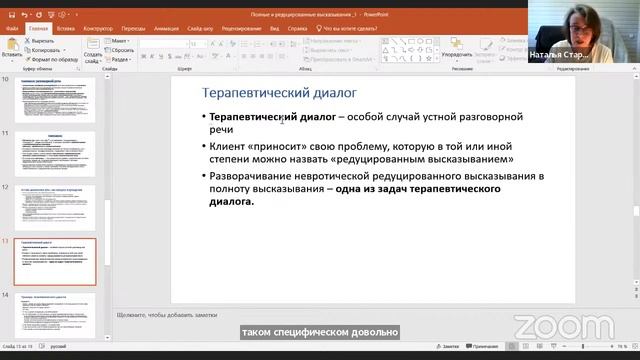Toggle bold formatting Ж

pos(144,56)
